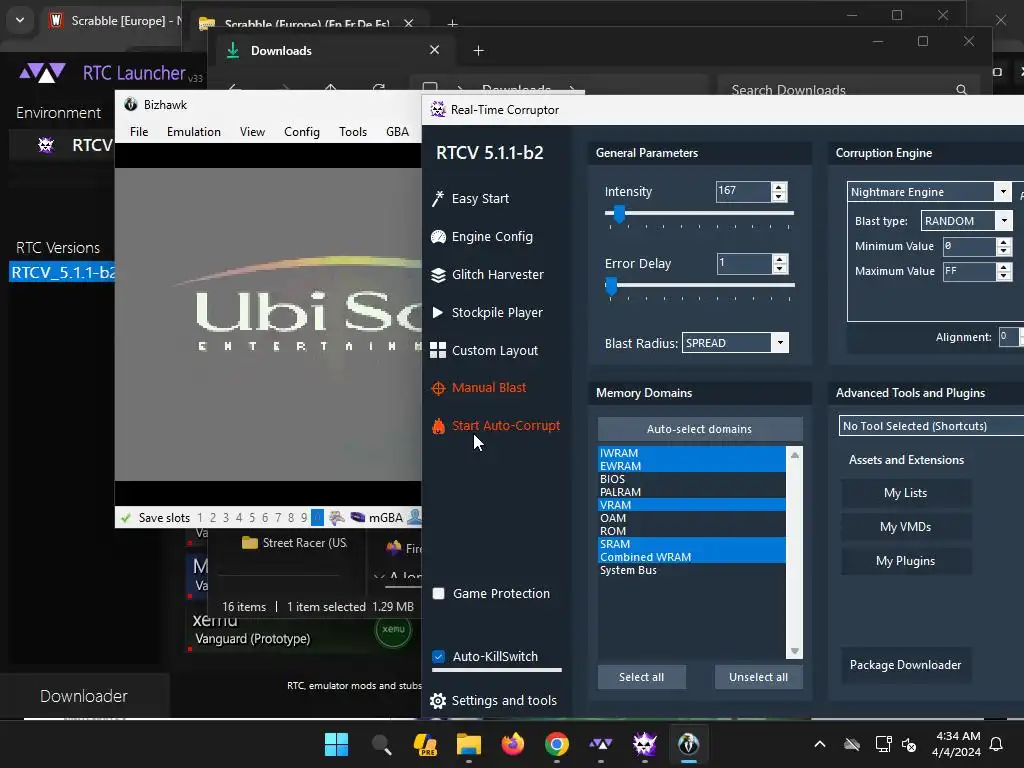This screenshot has height=768, width=1024.
Task: Open Stockpile Player play icon
Action: coord(438,313)
